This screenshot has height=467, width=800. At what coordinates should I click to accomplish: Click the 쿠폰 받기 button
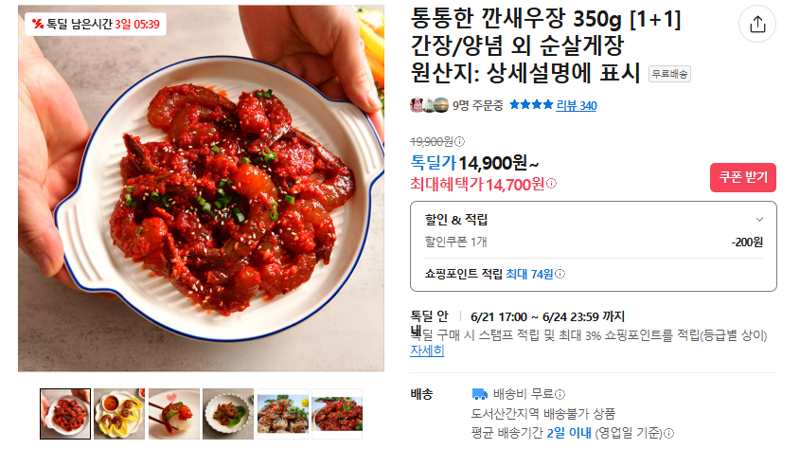click(743, 178)
